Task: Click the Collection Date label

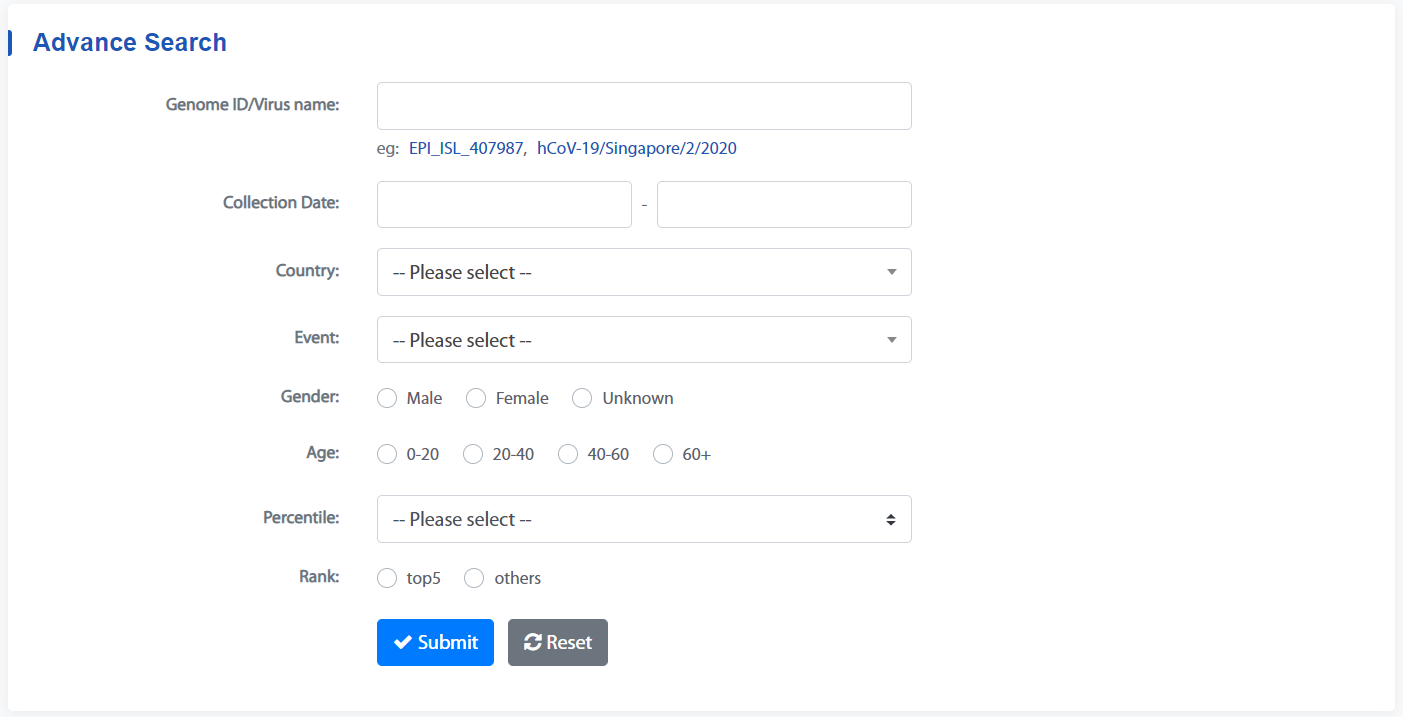Action: [281, 202]
